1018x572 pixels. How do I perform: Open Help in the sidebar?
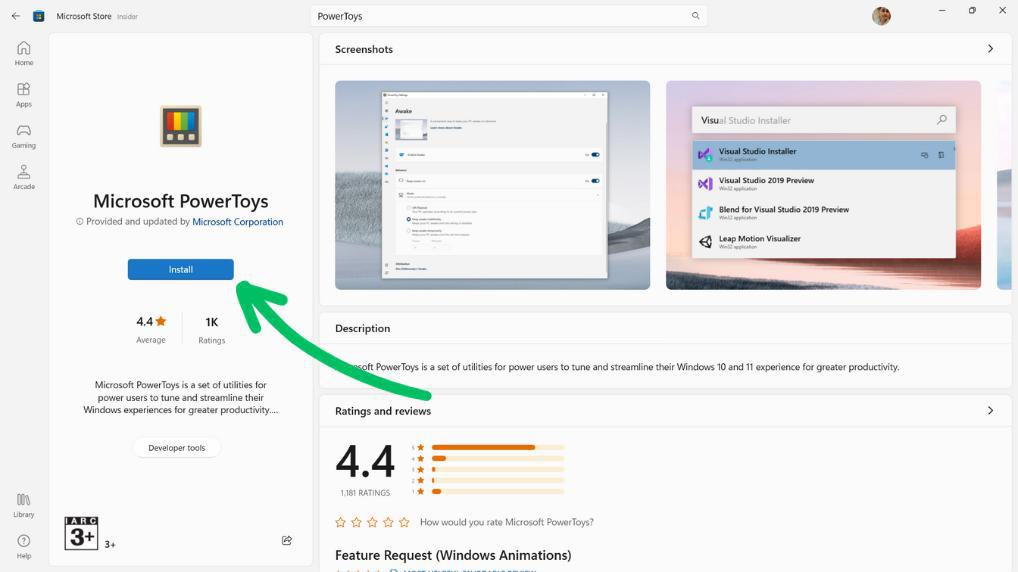[x=24, y=547]
